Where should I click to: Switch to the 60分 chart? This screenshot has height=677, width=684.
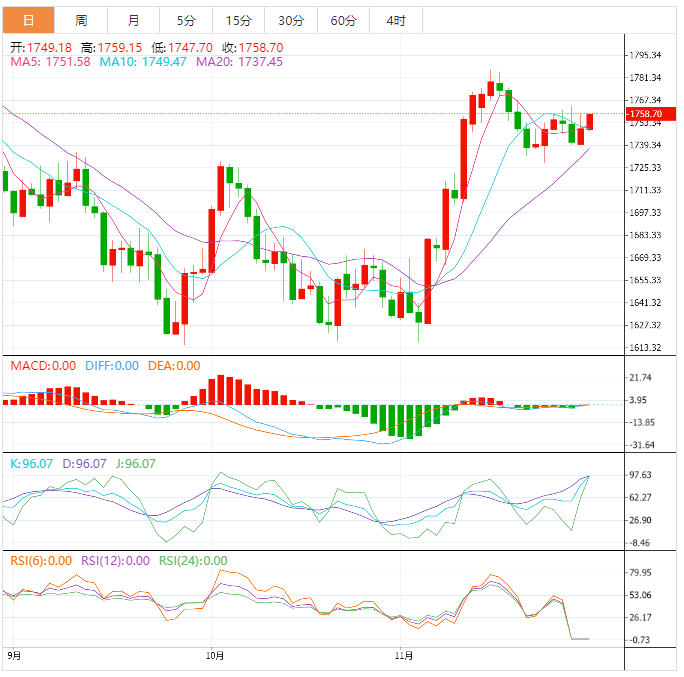343,20
